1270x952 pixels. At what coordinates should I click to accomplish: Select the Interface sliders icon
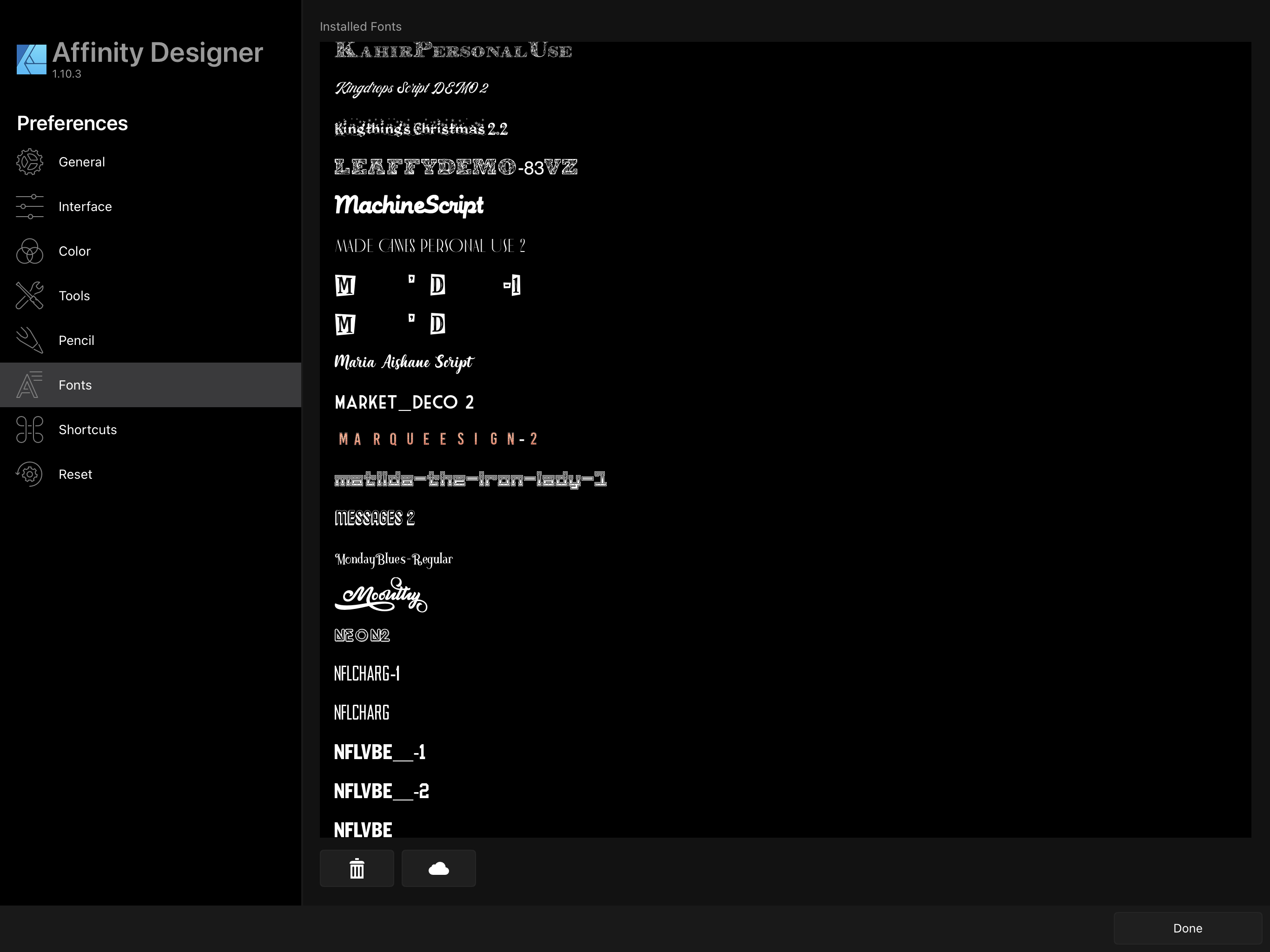click(30, 207)
